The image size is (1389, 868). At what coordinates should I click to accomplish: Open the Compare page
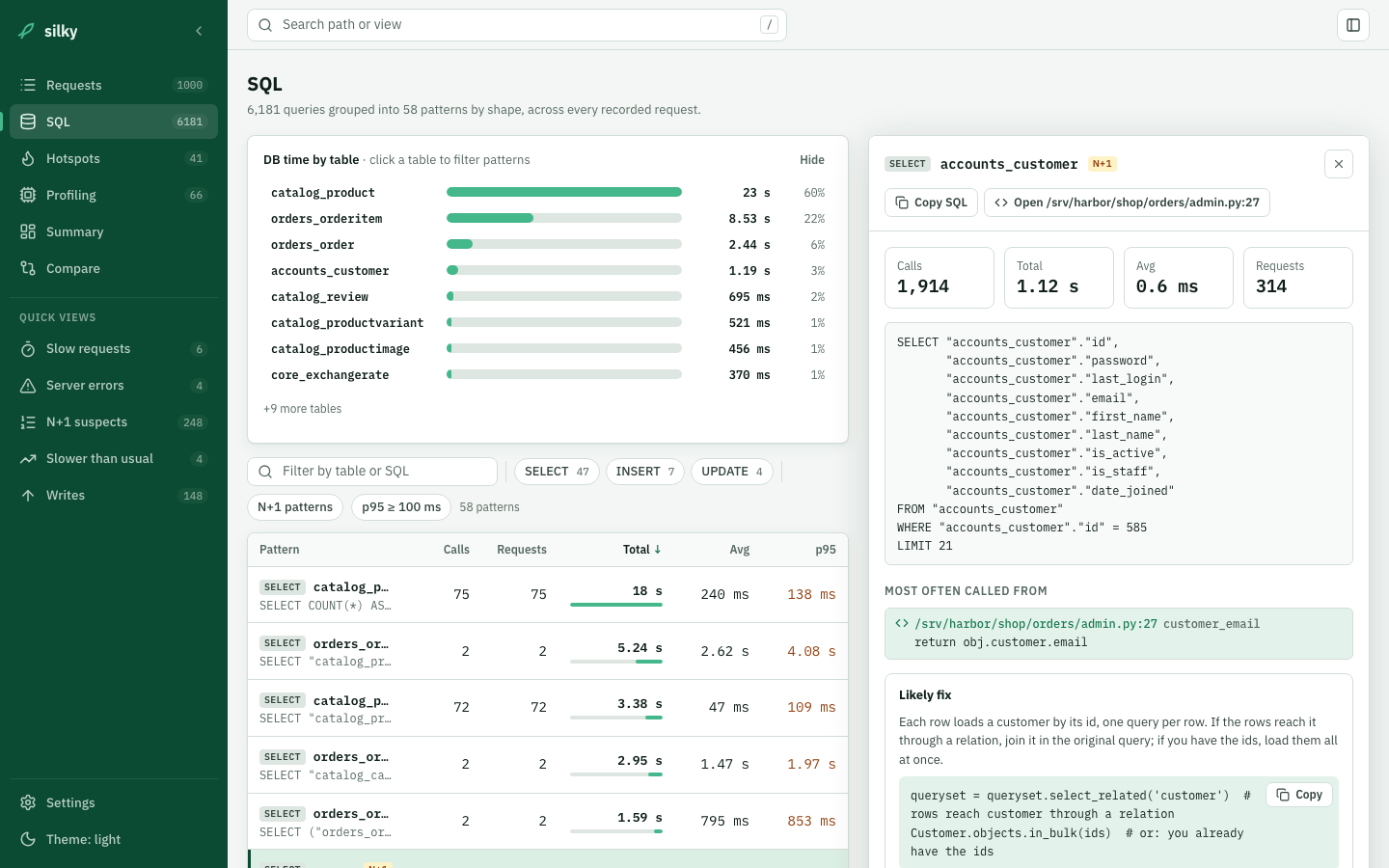pyautogui.click(x=114, y=268)
